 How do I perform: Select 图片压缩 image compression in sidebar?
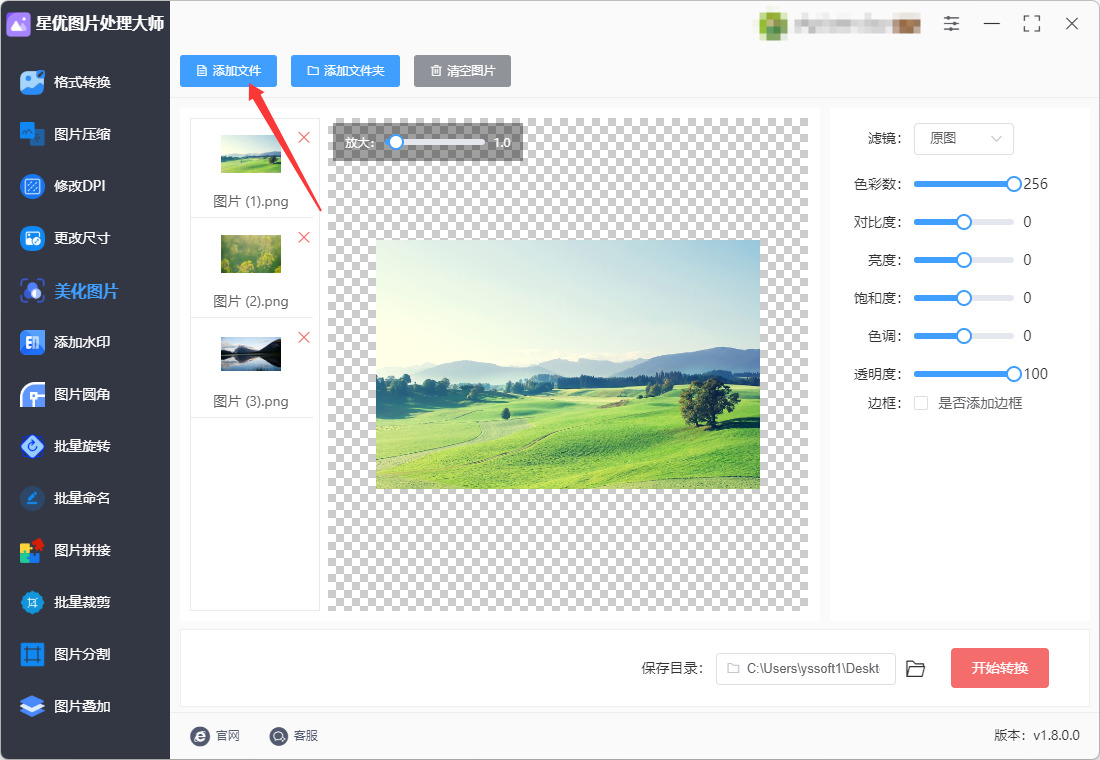(x=66, y=134)
